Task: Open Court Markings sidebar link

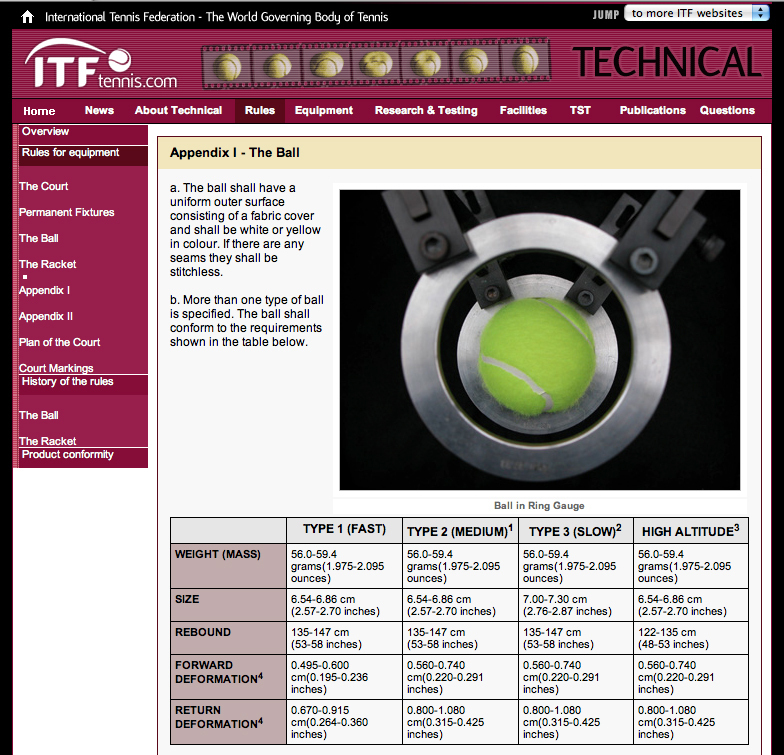Action: coord(56,368)
